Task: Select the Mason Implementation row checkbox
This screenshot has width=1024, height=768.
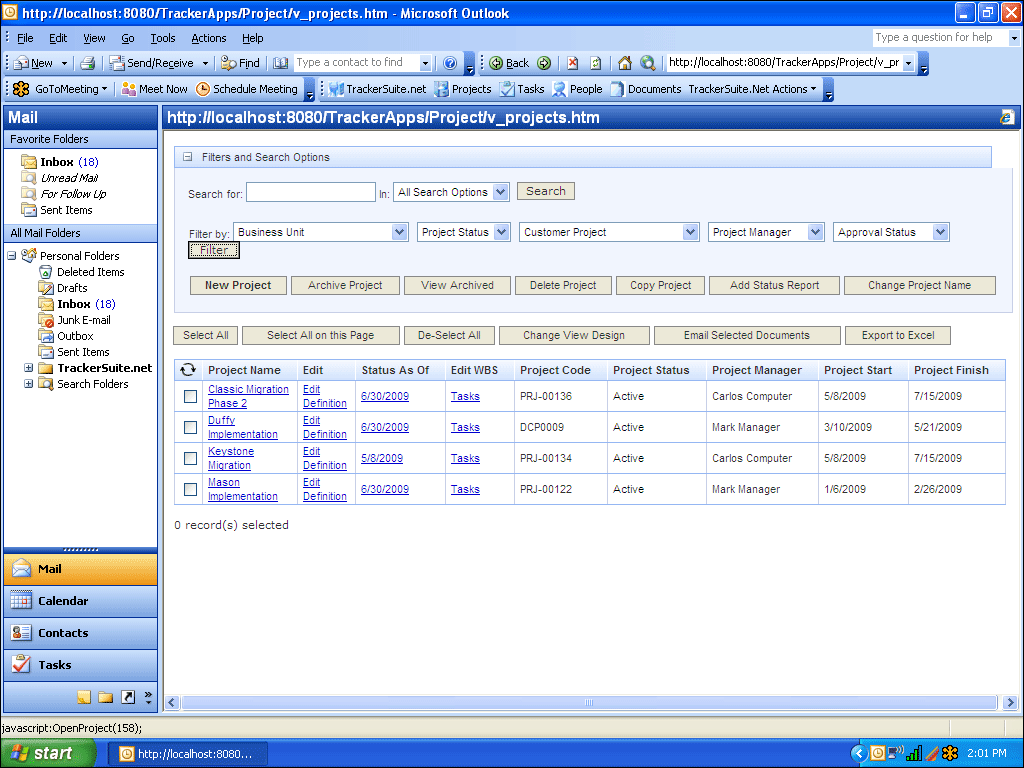Action: click(190, 490)
